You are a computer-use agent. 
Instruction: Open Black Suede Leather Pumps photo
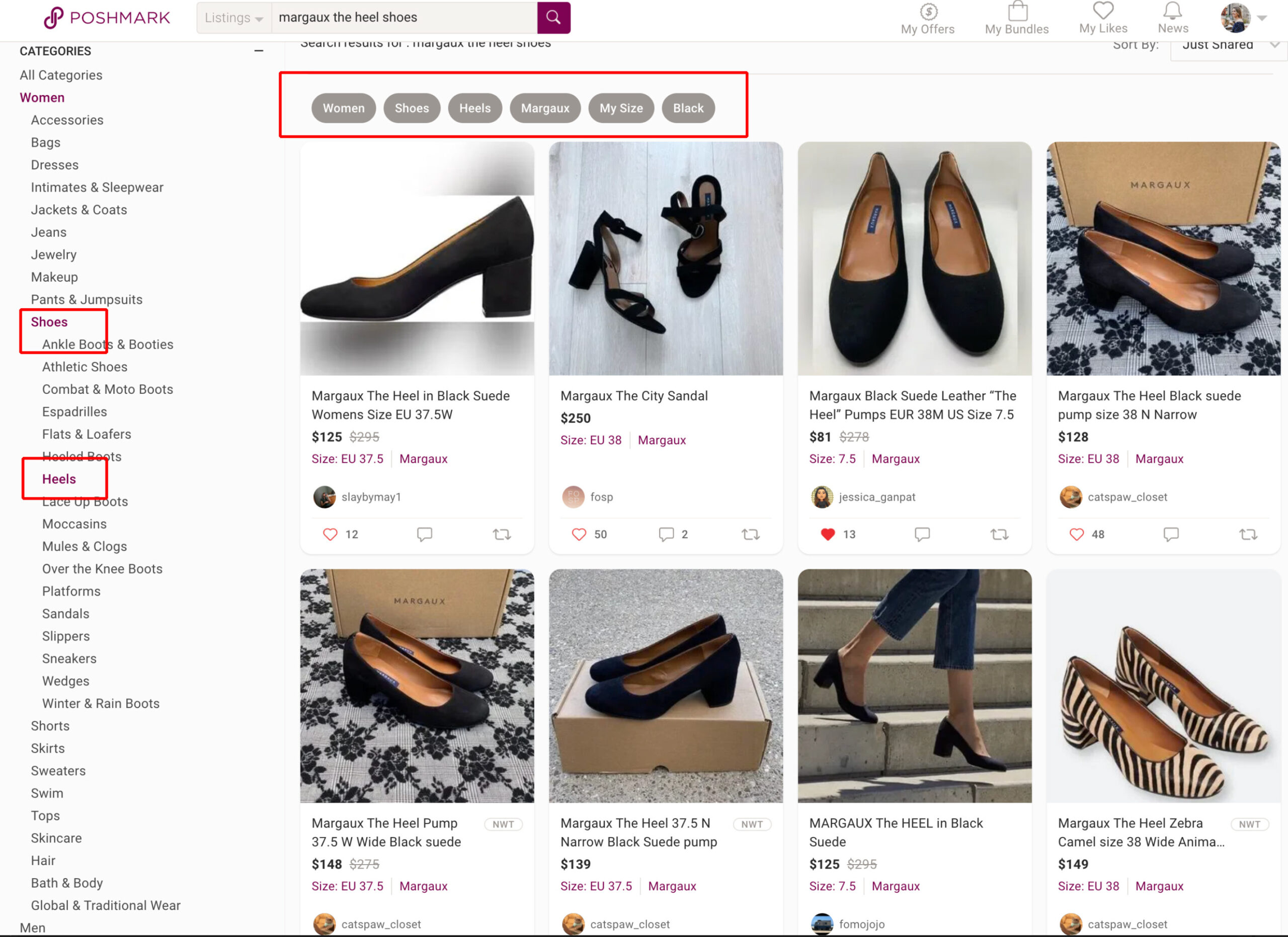(914, 258)
